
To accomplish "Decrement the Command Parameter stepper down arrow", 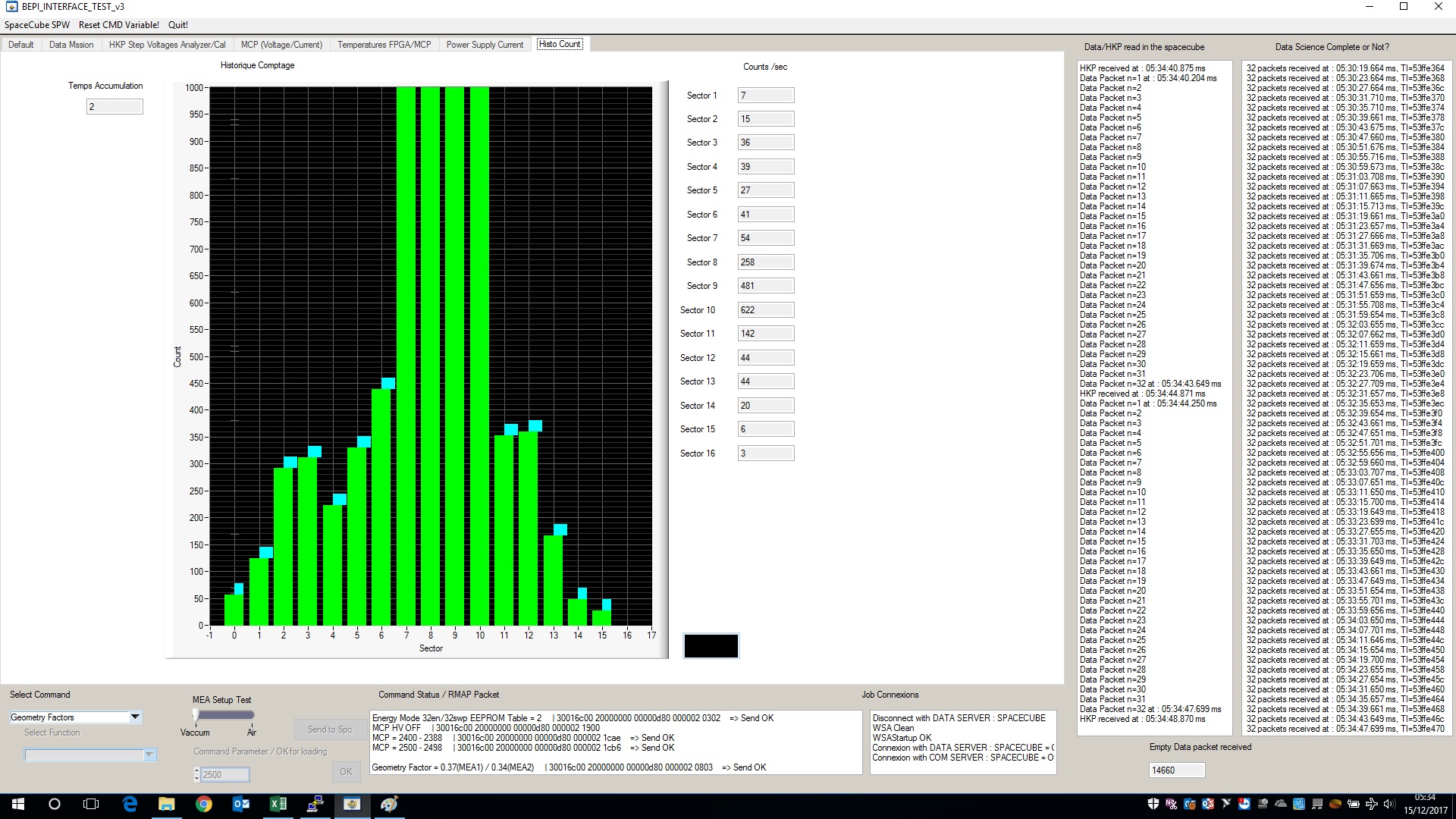I will point(197,778).
